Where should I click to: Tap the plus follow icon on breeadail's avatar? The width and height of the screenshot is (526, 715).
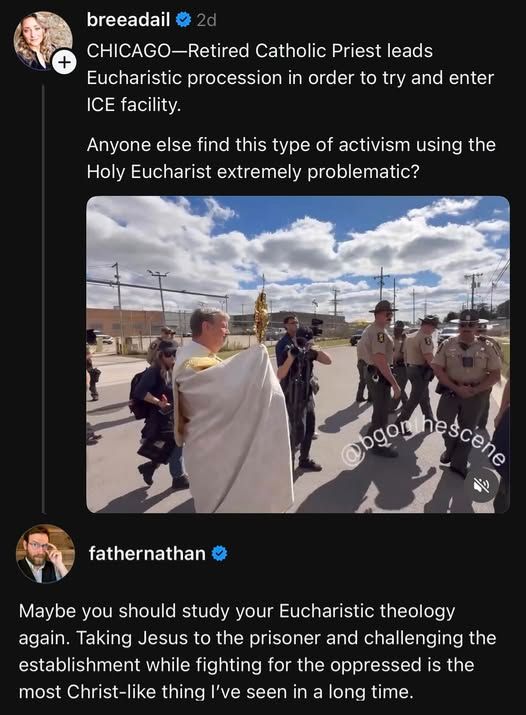point(63,63)
